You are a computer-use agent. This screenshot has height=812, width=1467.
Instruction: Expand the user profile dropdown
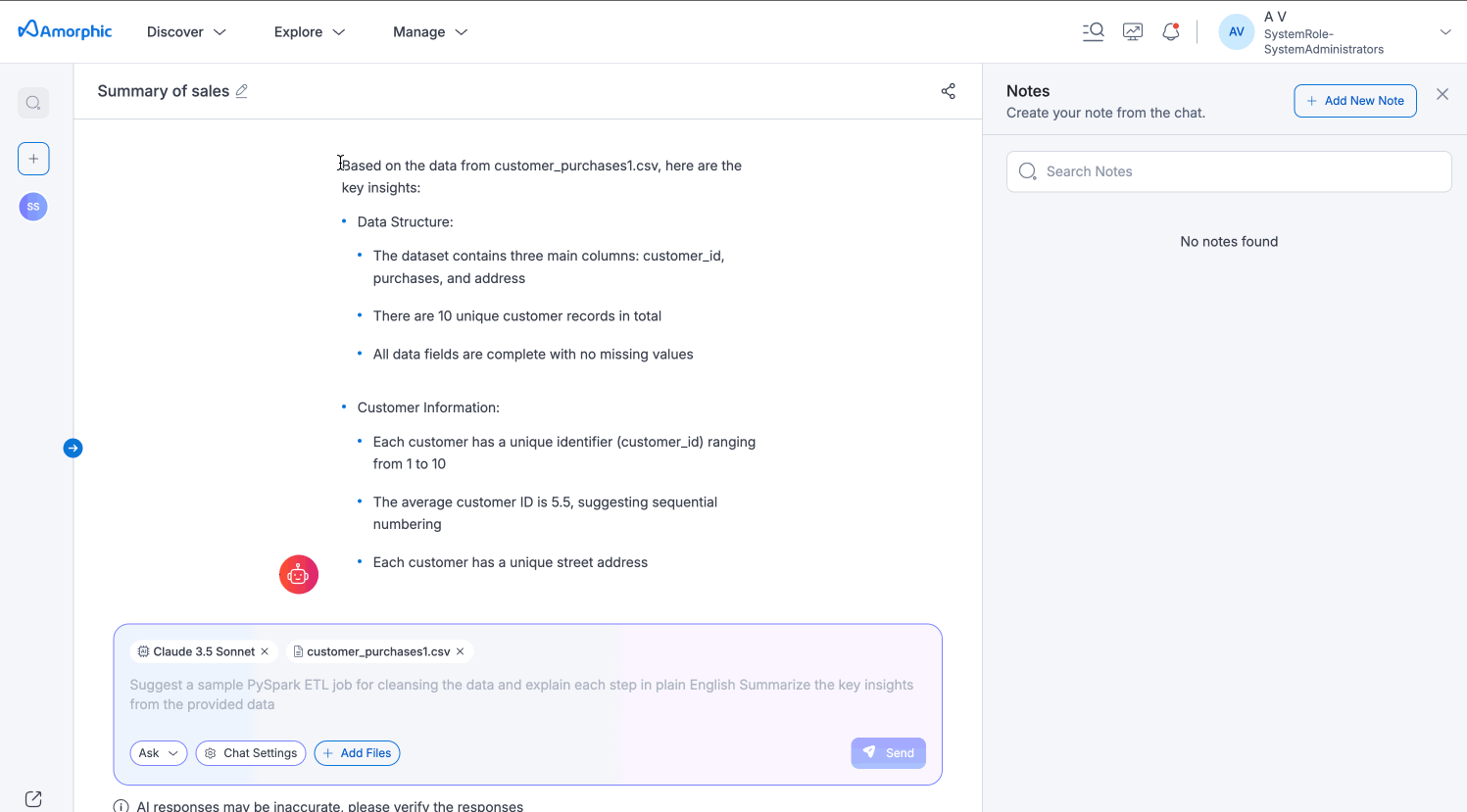[x=1444, y=32]
